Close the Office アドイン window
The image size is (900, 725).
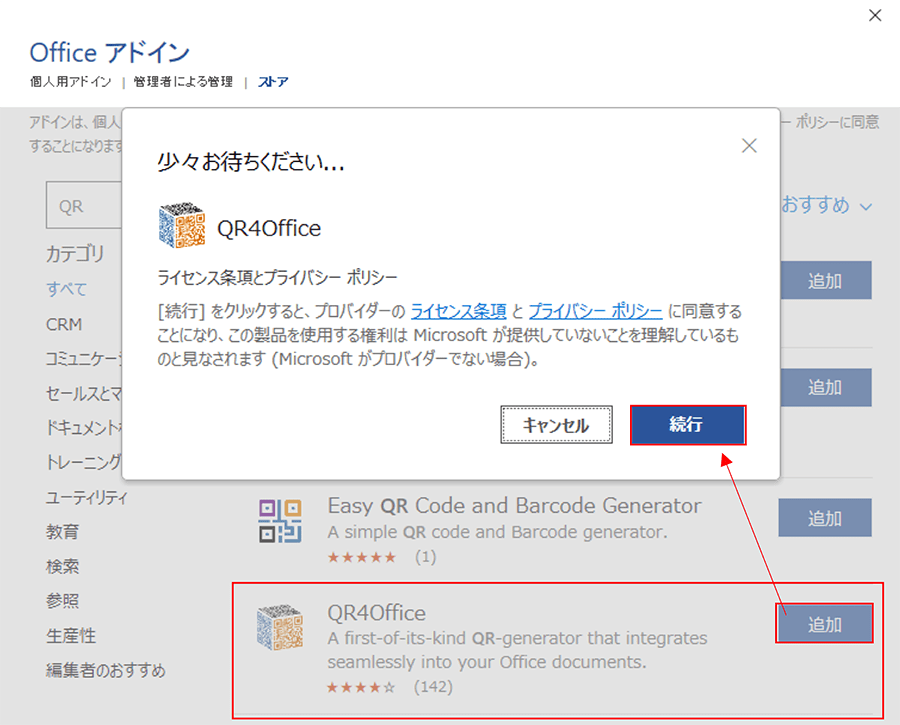pyautogui.click(x=875, y=15)
